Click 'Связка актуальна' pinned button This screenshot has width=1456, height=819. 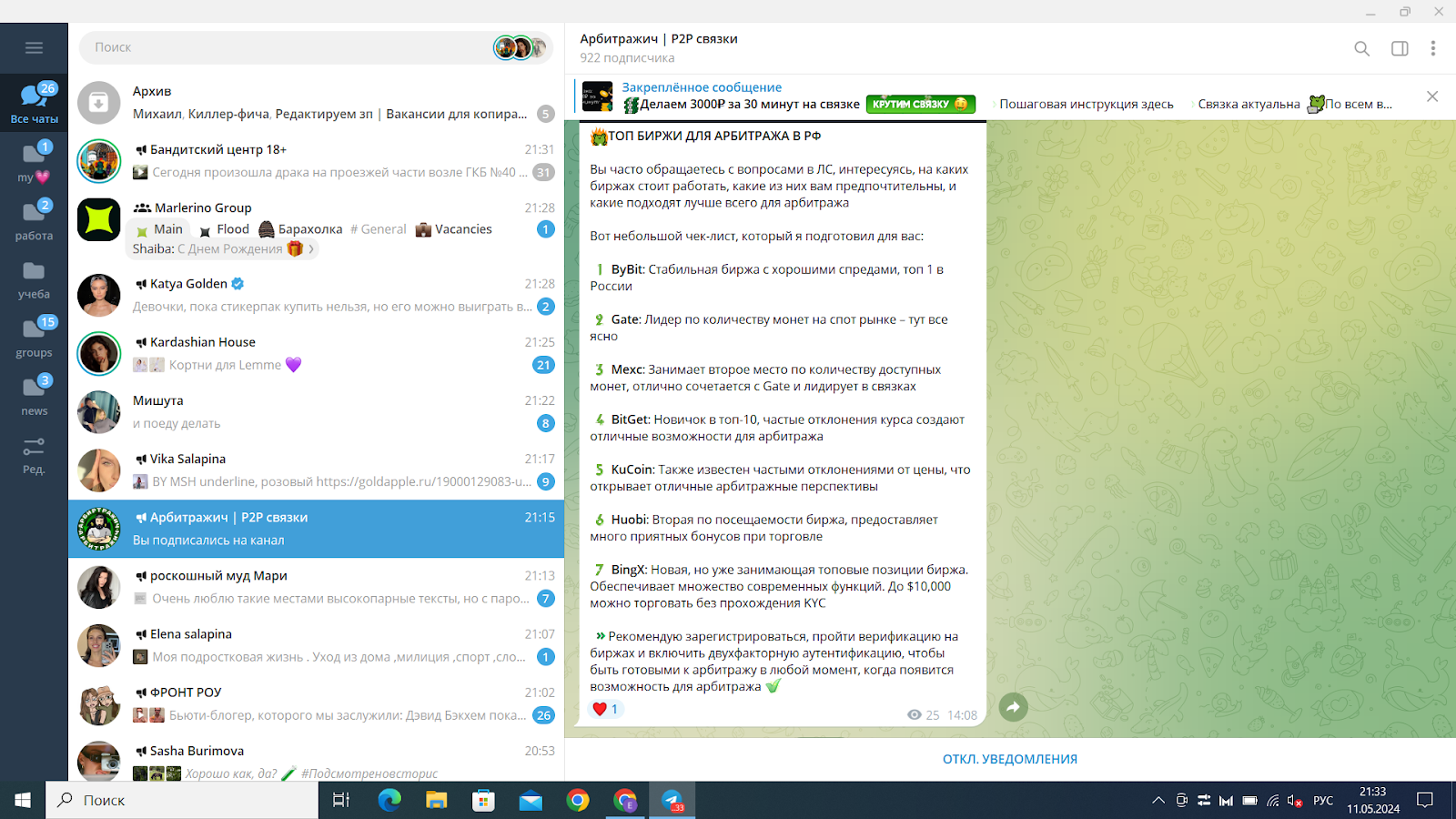point(1249,104)
